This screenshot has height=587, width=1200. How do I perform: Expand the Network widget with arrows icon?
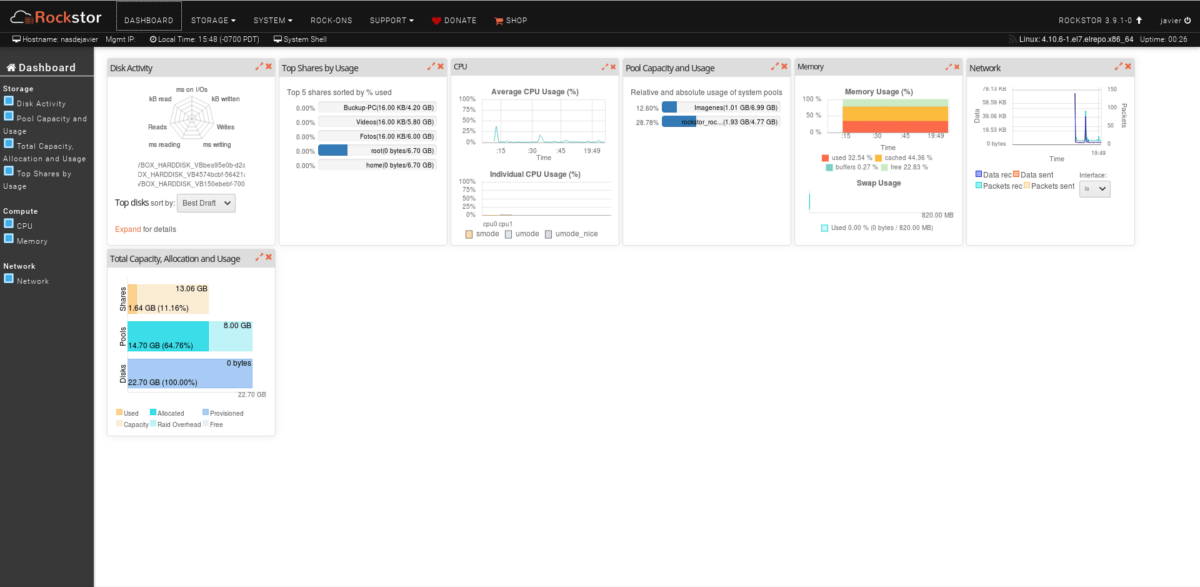(1119, 67)
